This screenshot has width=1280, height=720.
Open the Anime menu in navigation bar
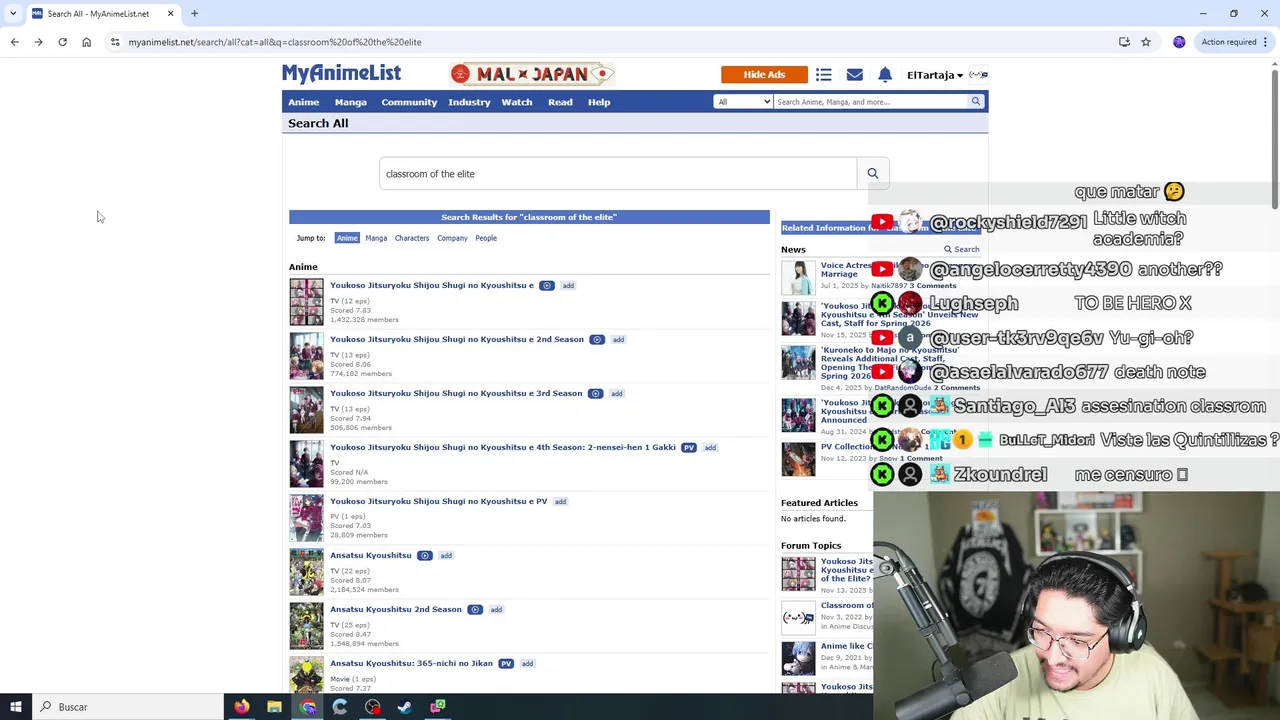(304, 102)
